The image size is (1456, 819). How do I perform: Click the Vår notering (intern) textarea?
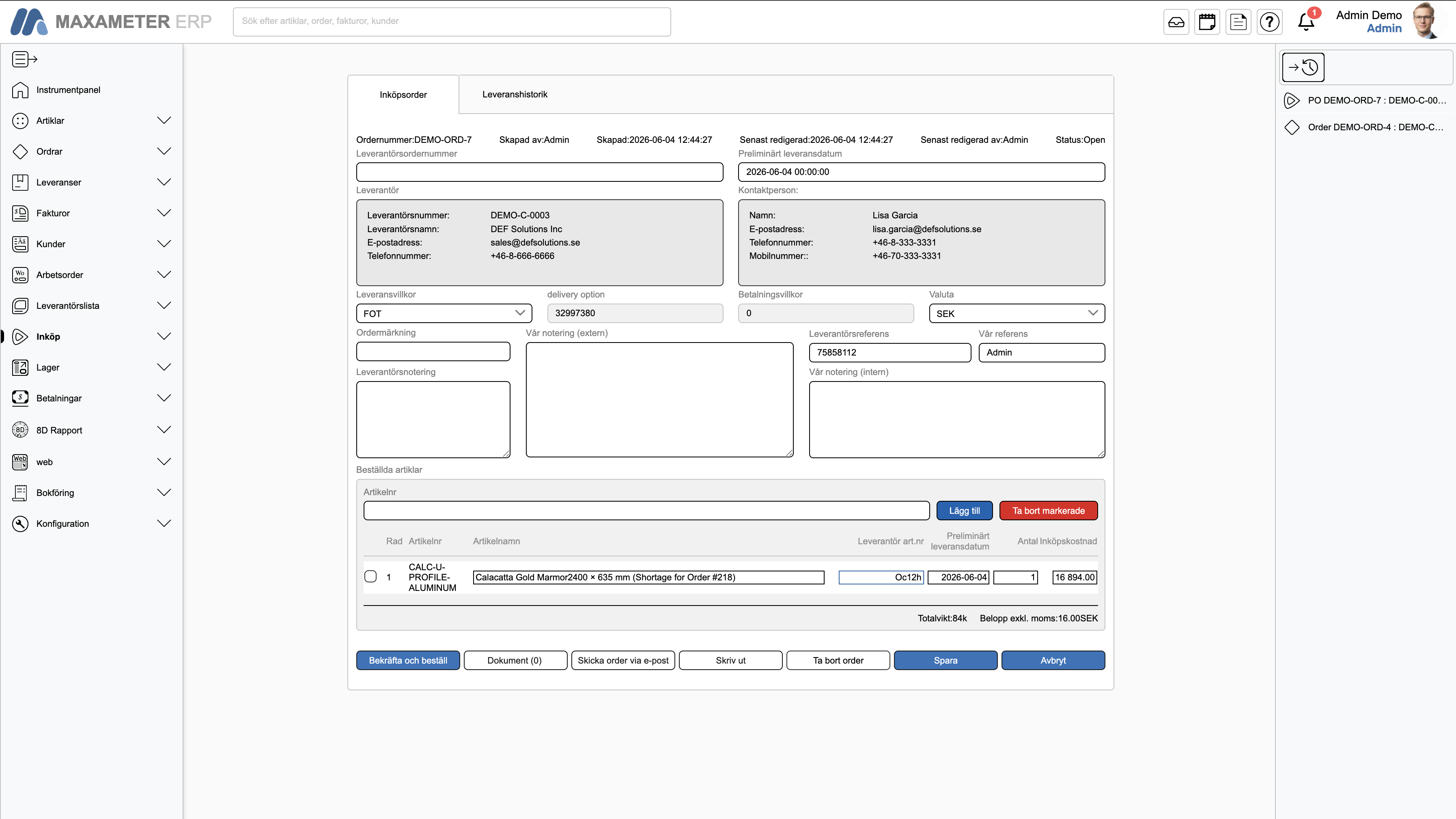[957, 419]
